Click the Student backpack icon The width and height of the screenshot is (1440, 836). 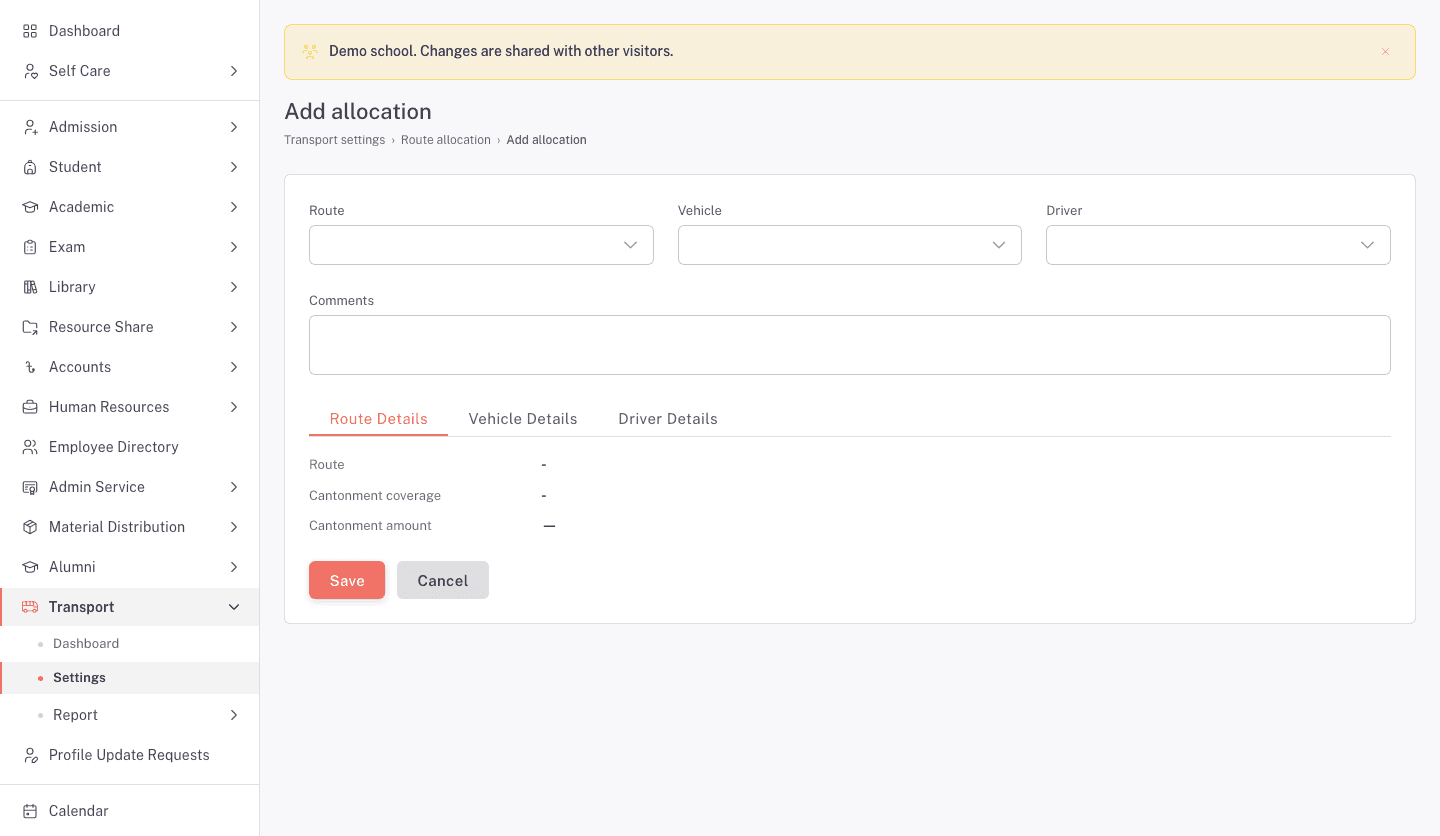pyautogui.click(x=30, y=167)
